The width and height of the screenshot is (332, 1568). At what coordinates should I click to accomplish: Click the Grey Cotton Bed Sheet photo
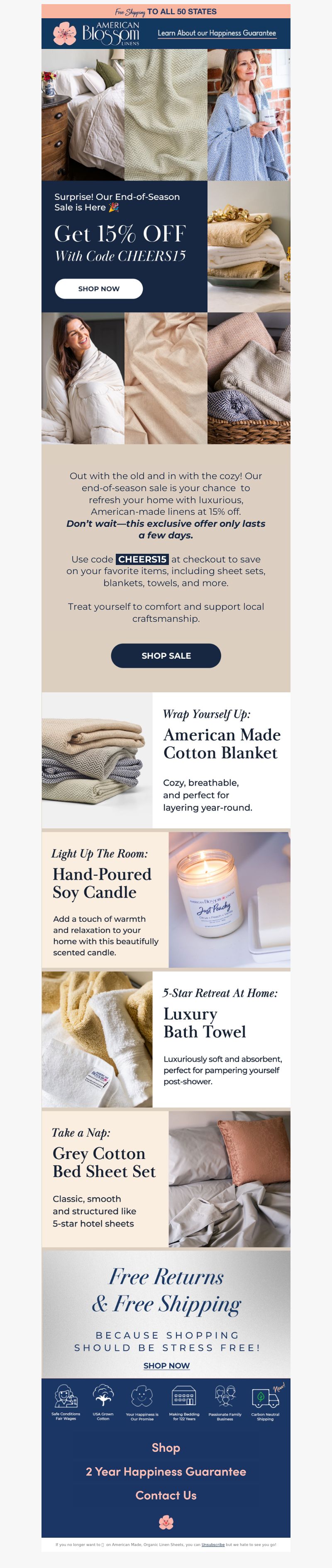[x=229, y=1179]
